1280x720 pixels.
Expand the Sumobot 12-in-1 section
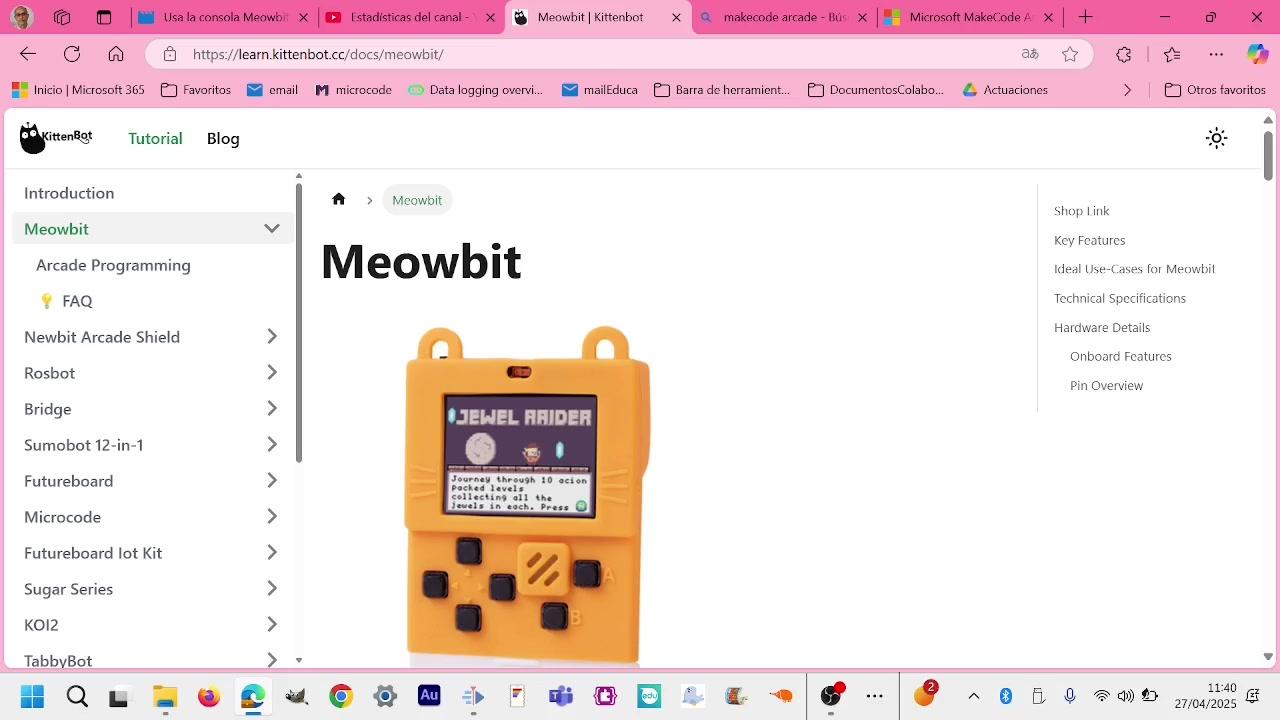point(272,445)
